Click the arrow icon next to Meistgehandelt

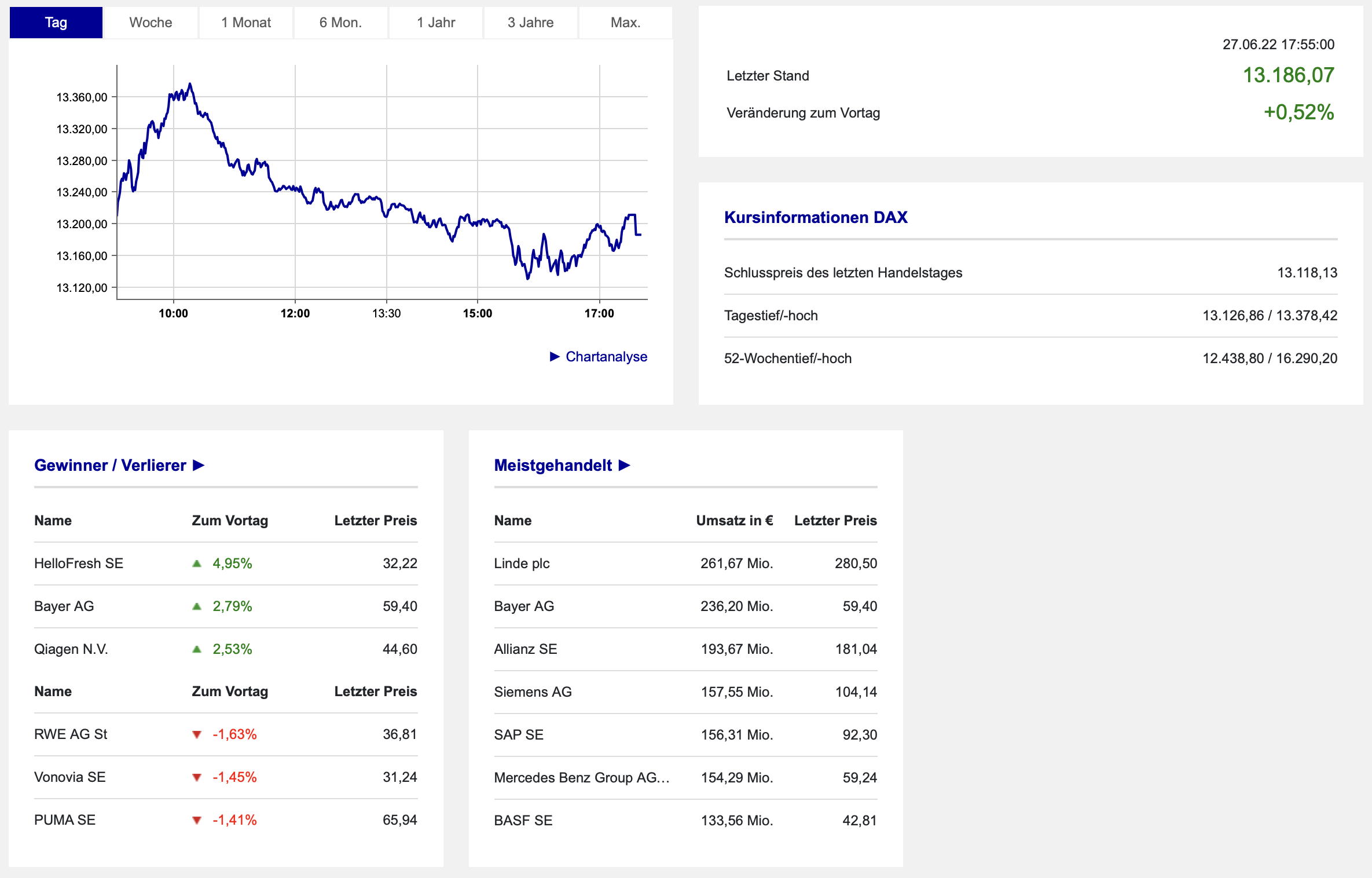(624, 465)
